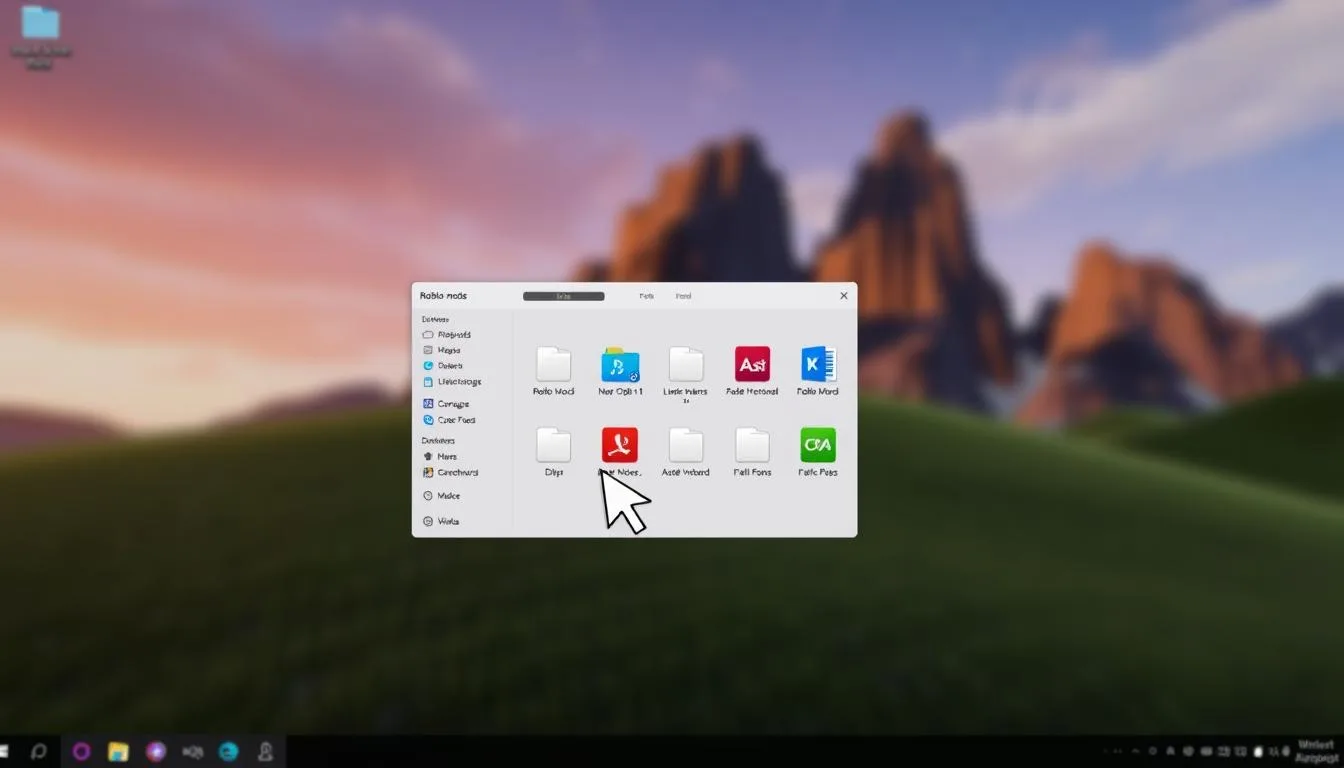Select the dark pill-shaped tab in the window header
The image size is (1344, 768).
pos(564,296)
